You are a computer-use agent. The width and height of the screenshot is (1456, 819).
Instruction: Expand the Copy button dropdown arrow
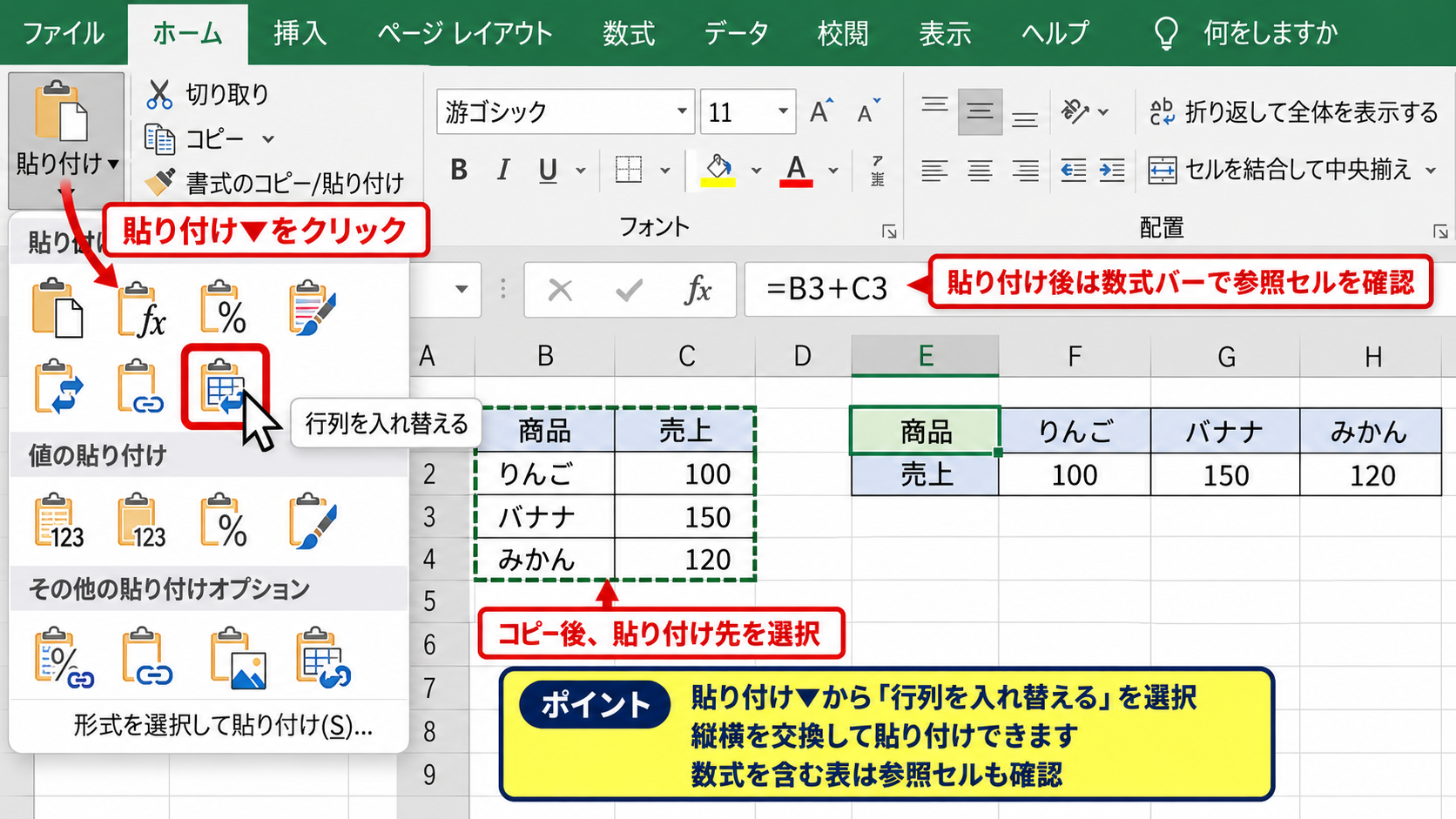(268, 139)
